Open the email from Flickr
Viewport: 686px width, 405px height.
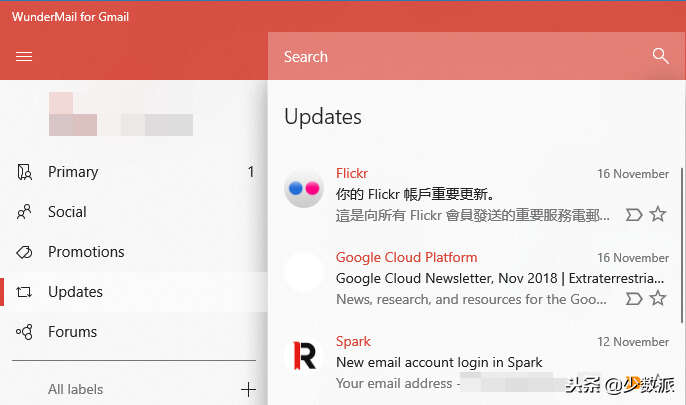click(x=476, y=194)
